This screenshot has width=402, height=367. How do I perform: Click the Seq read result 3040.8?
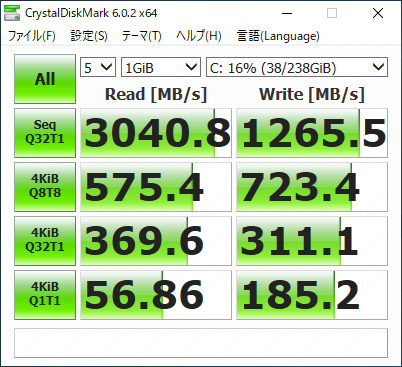click(156, 133)
